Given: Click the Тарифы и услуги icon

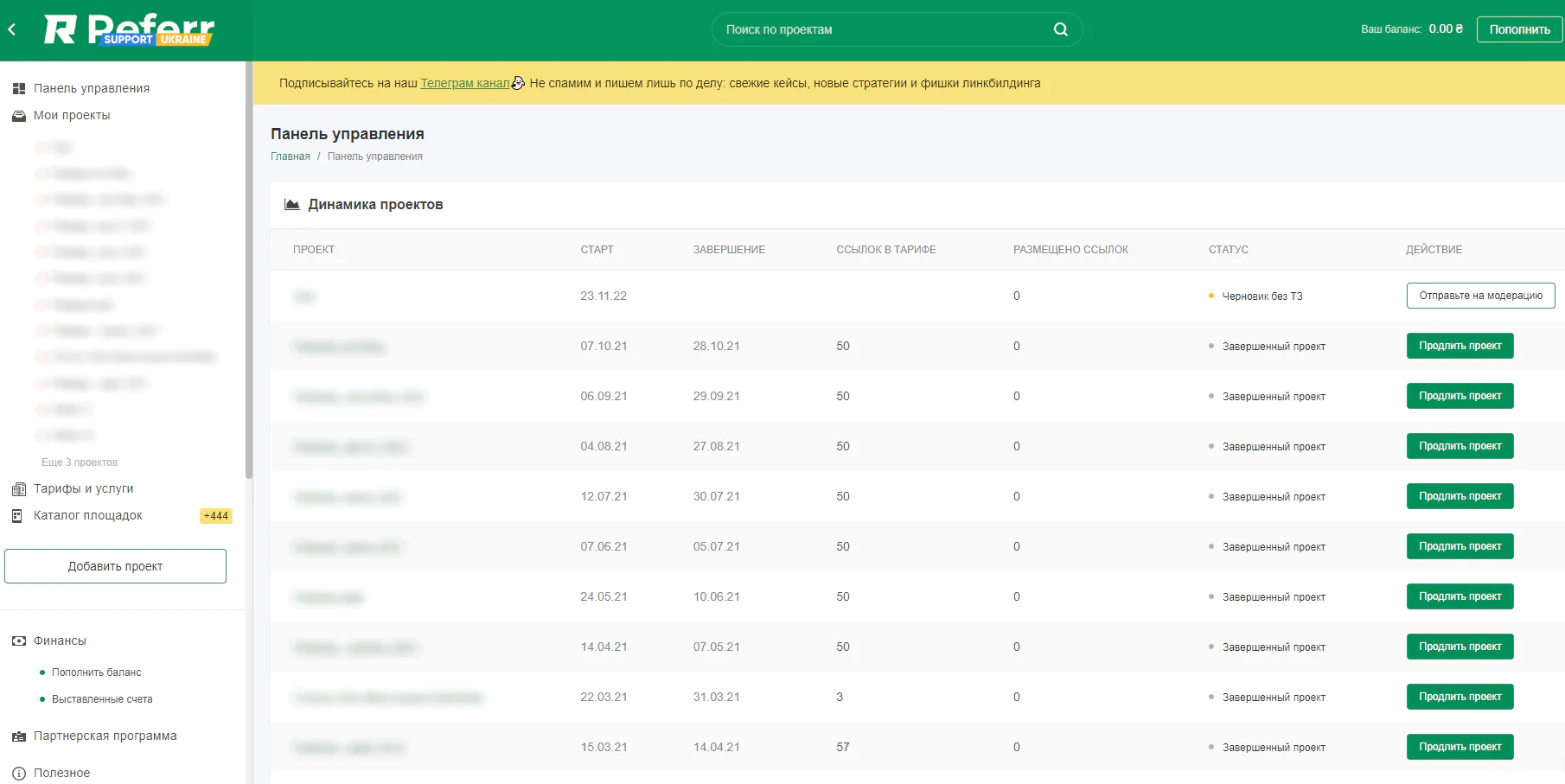Looking at the screenshot, I should click(x=18, y=489).
